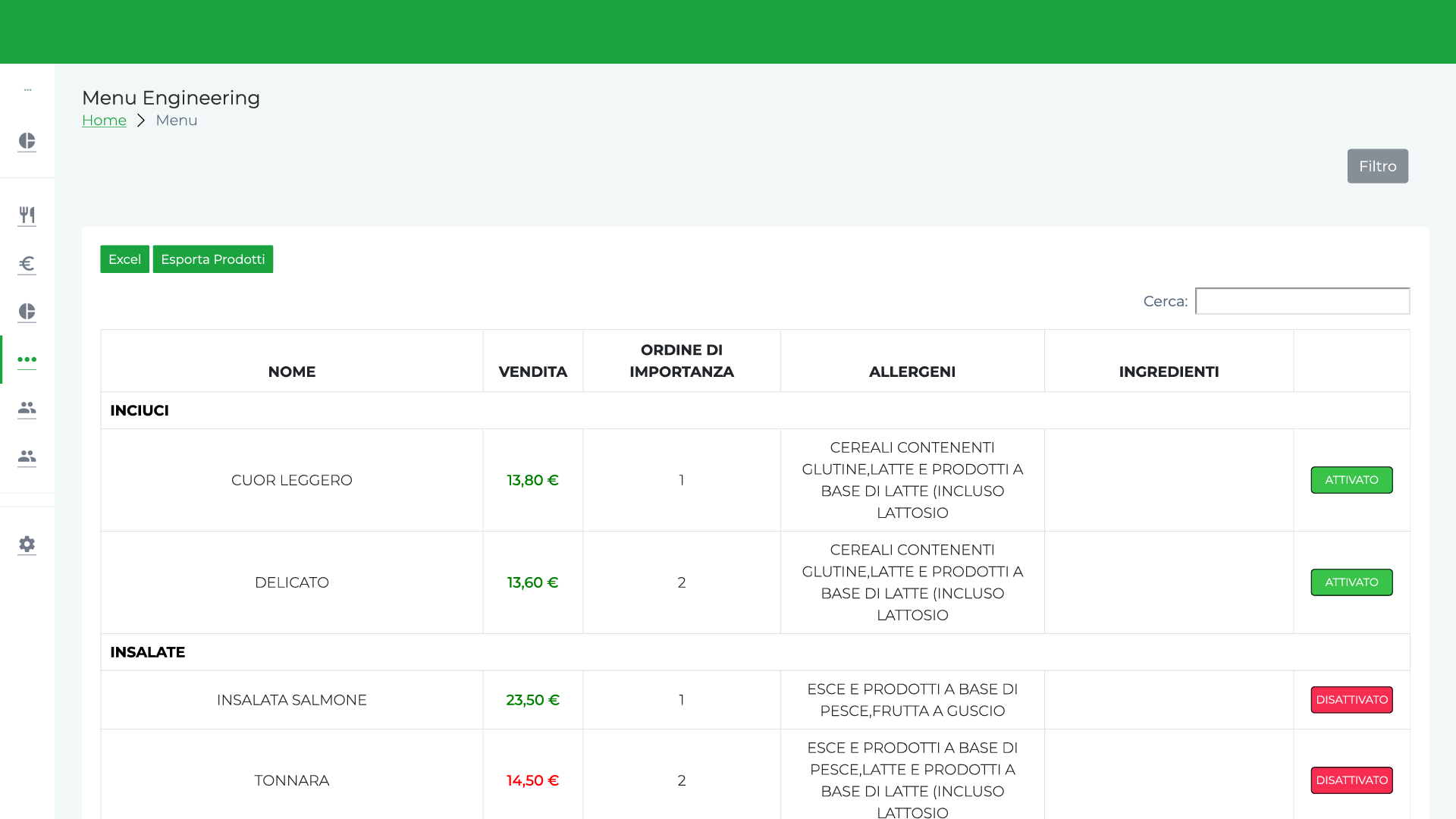Image resolution: width=1456 pixels, height=819 pixels.
Task: Click the upper people group sidebar icon
Action: pyautogui.click(x=27, y=408)
